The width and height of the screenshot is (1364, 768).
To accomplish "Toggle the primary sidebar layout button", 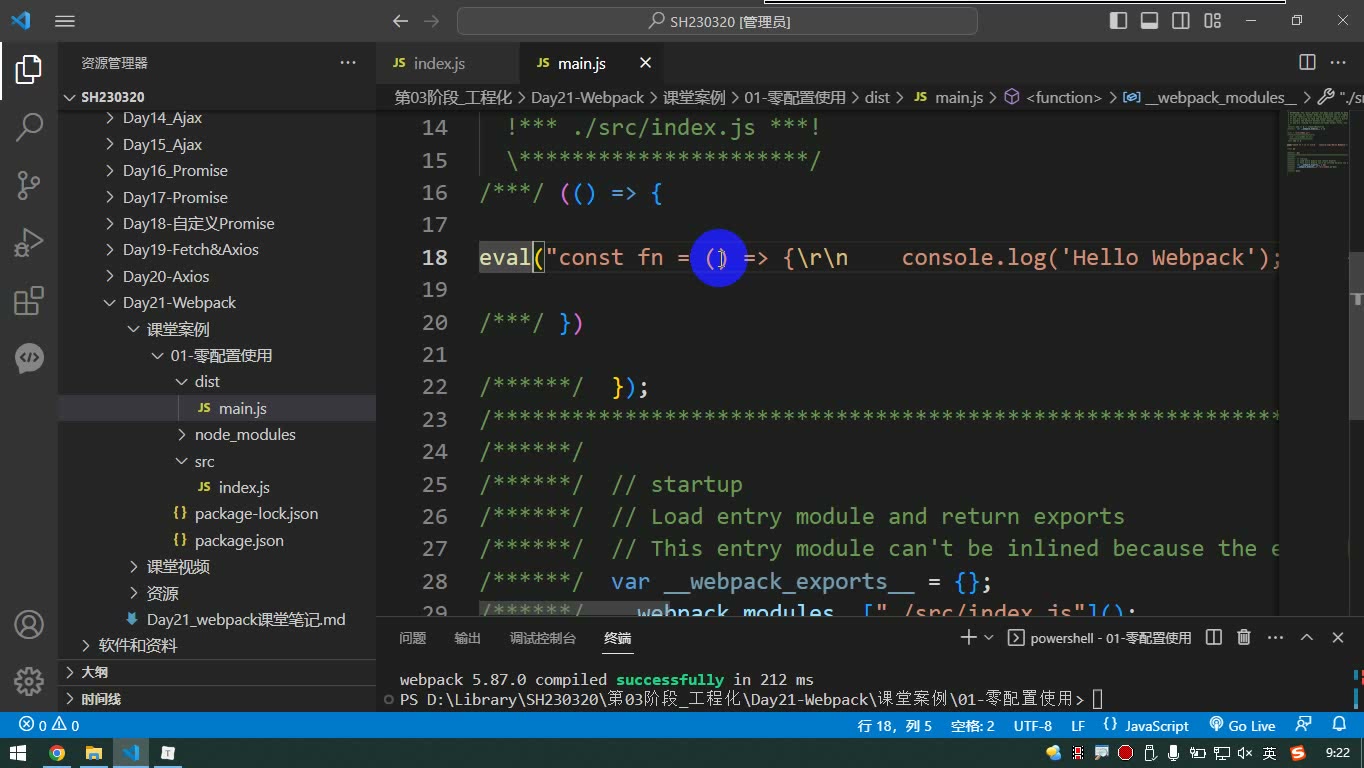I will click(x=1119, y=20).
